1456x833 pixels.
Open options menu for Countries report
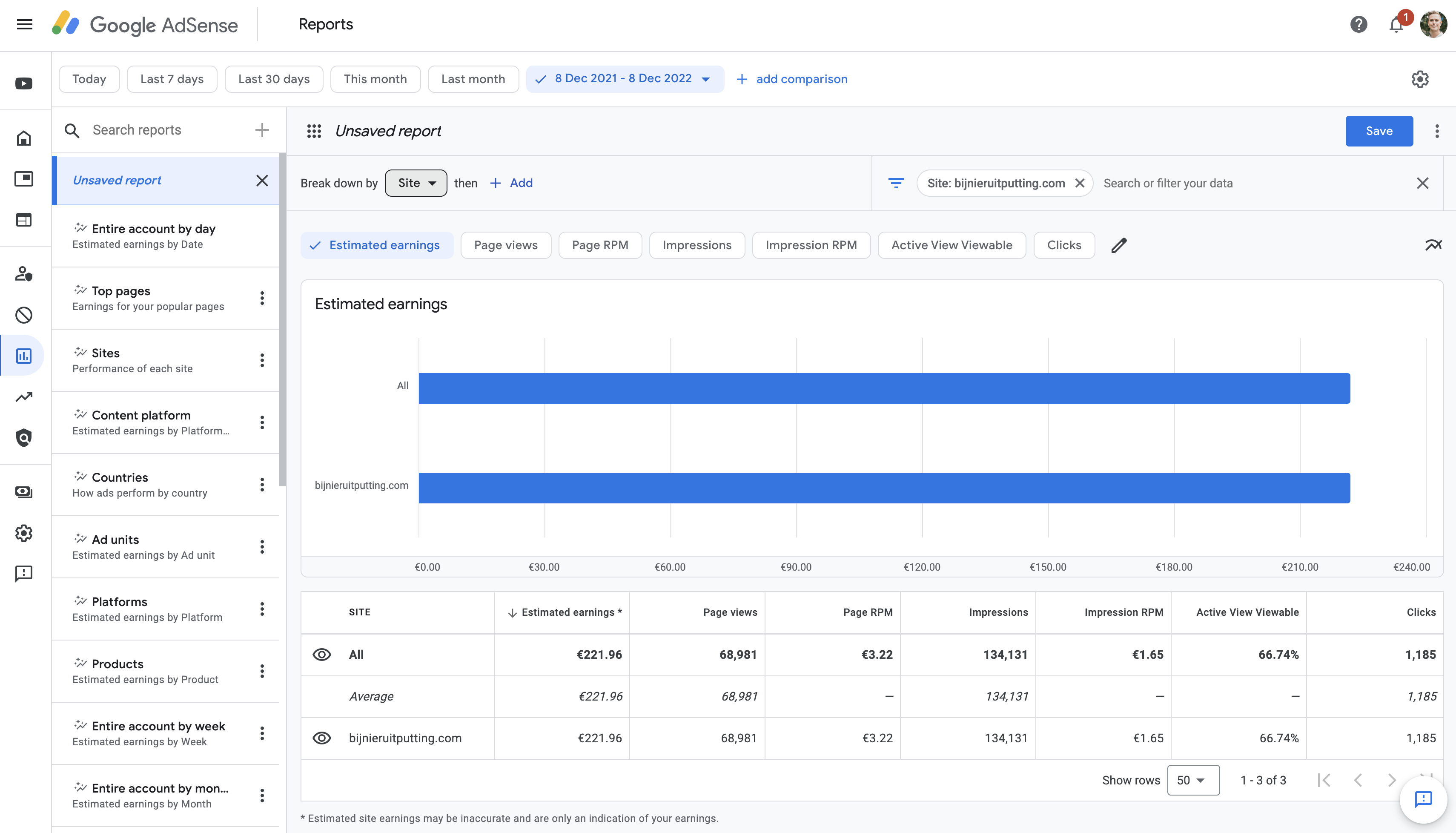tap(262, 485)
